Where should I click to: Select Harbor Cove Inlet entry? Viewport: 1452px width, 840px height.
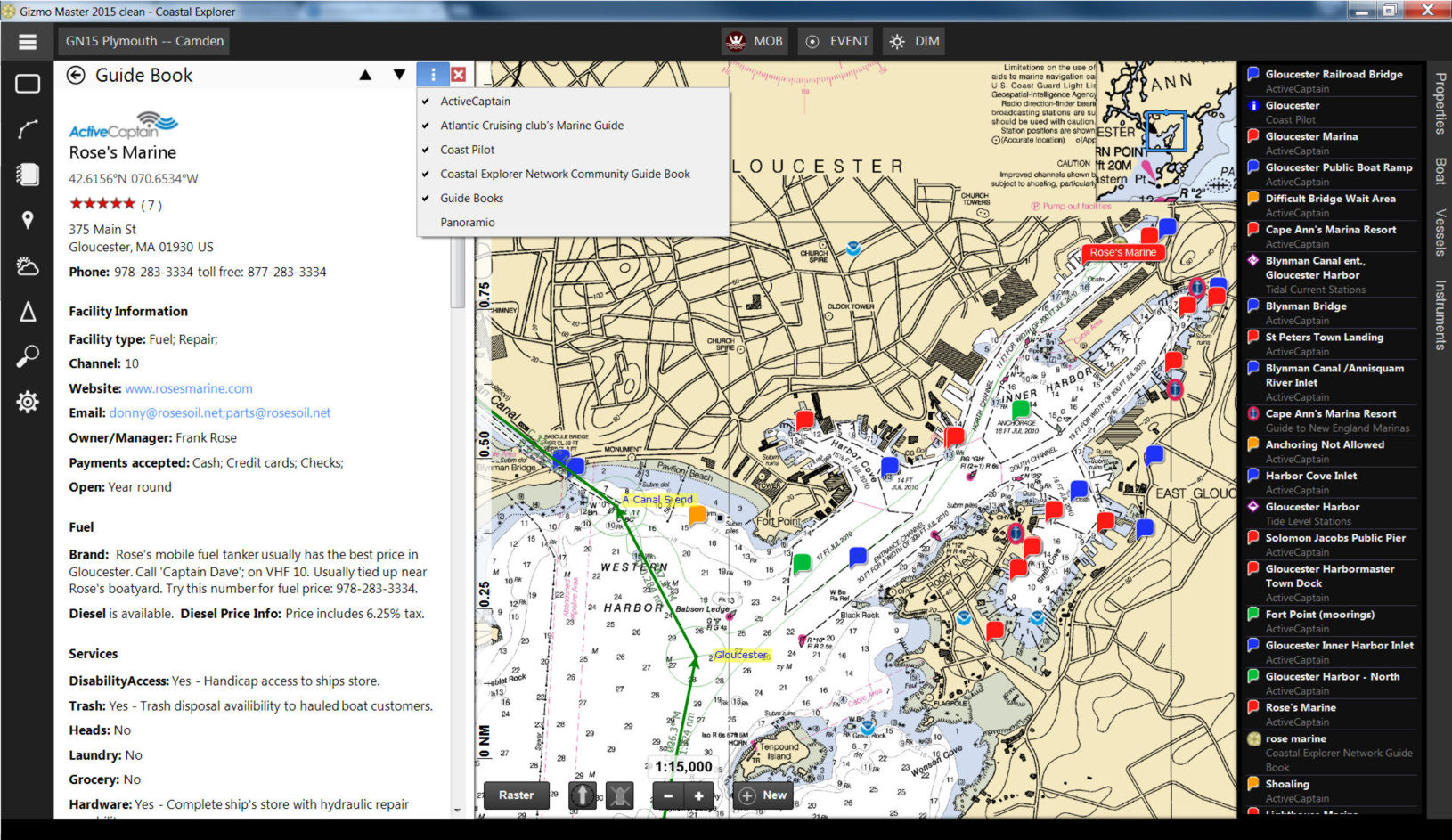pyautogui.click(x=1332, y=483)
